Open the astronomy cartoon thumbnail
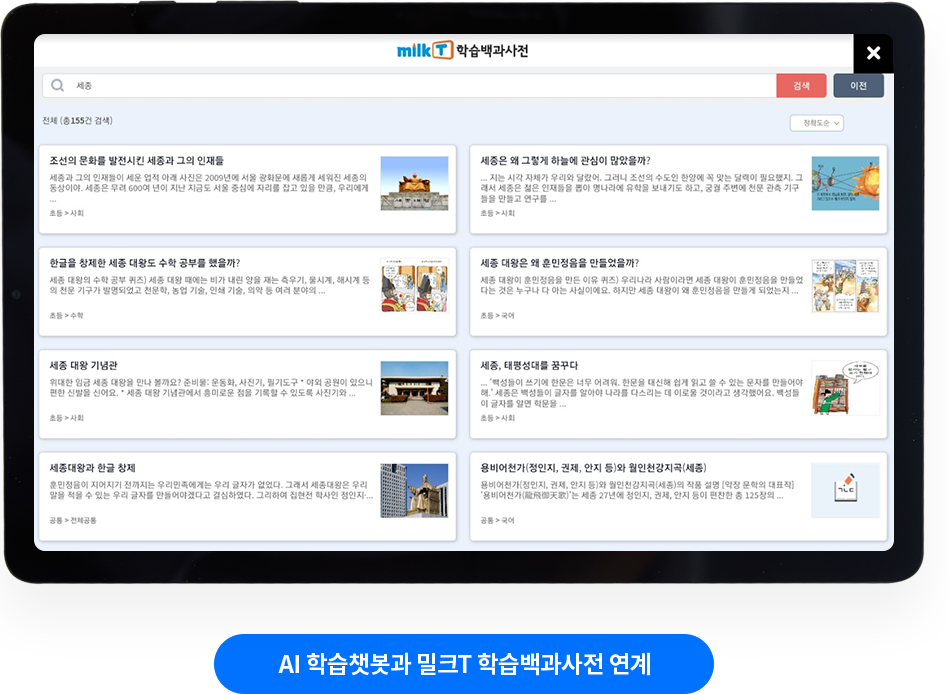 pyautogui.click(x=845, y=183)
